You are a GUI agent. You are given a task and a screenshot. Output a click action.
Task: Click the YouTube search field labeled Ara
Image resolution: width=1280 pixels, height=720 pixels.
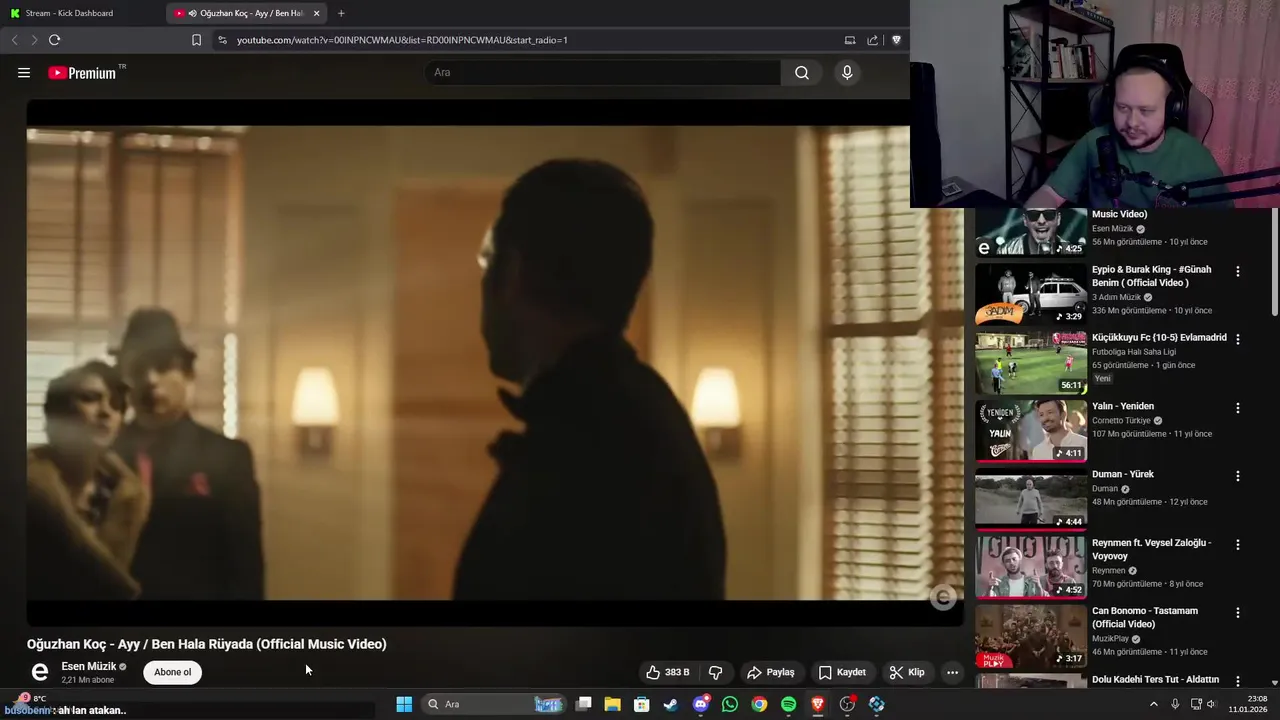(604, 73)
